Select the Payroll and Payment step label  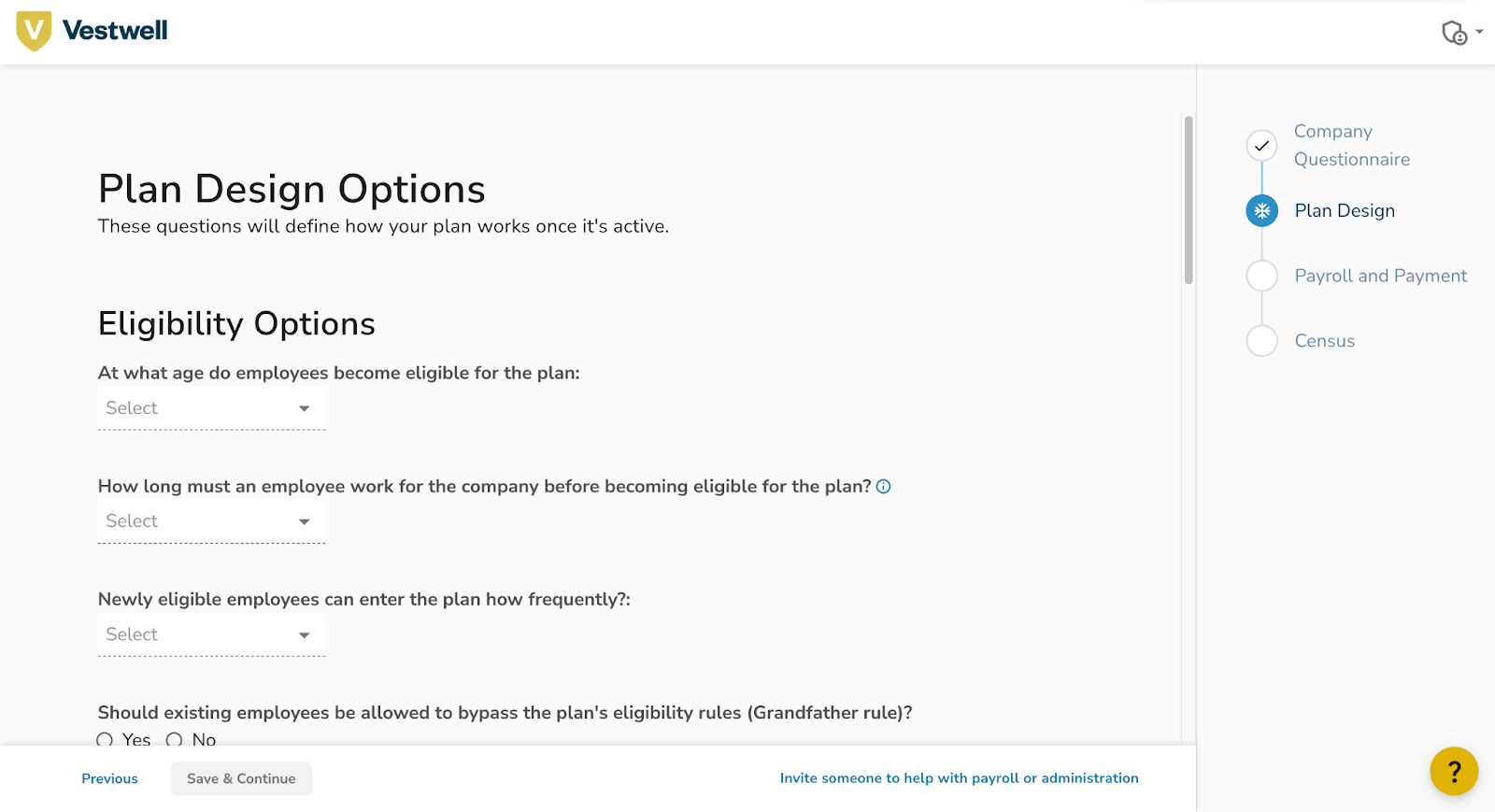1381,276
